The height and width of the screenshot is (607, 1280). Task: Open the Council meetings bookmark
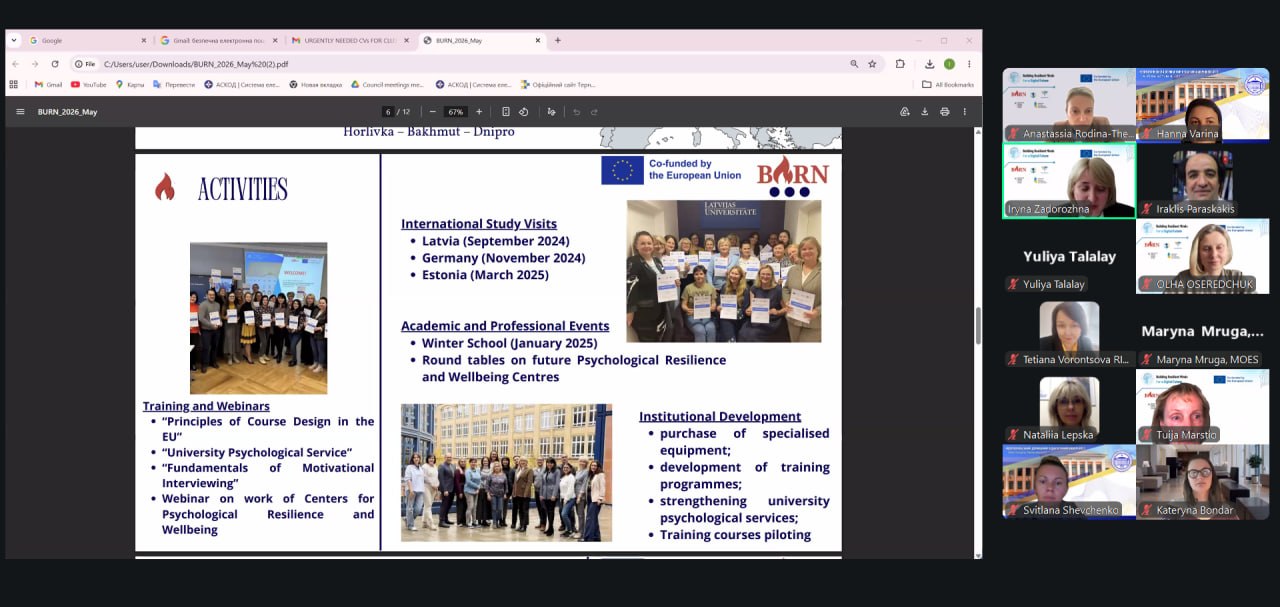pyautogui.click(x=387, y=85)
